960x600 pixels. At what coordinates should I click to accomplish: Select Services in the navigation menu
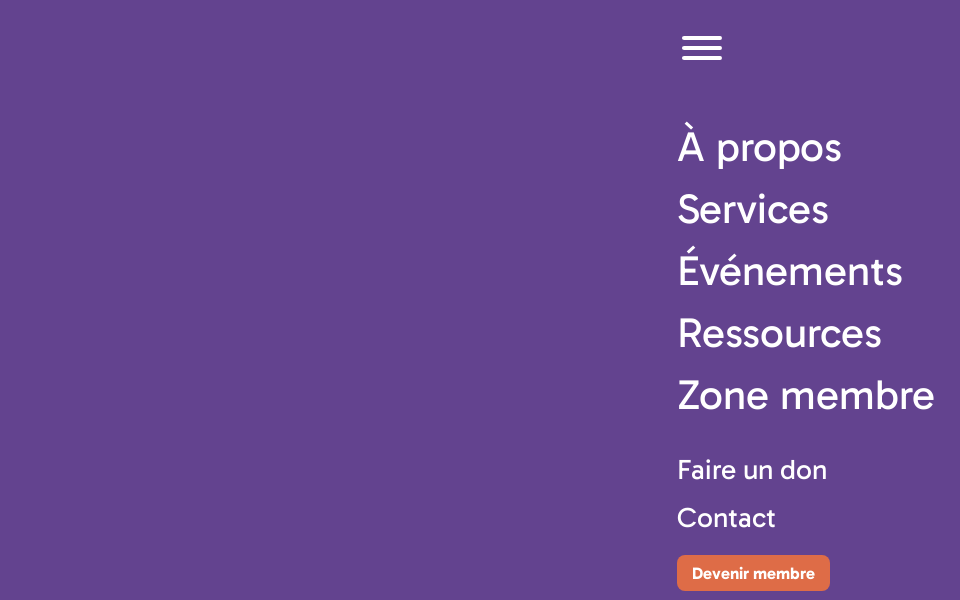(753, 210)
